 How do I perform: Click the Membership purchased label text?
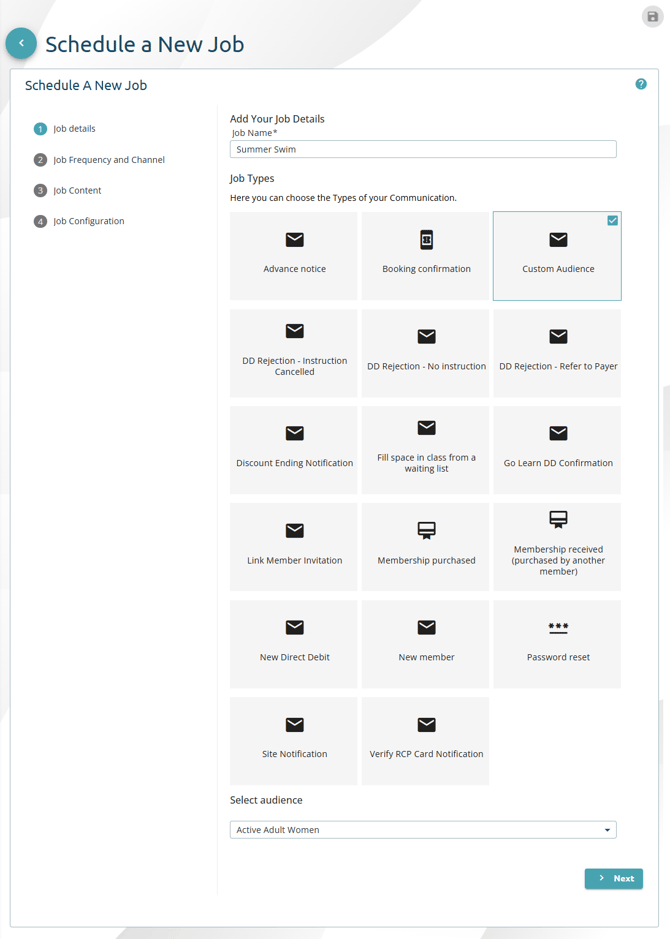pyautogui.click(x=426, y=561)
